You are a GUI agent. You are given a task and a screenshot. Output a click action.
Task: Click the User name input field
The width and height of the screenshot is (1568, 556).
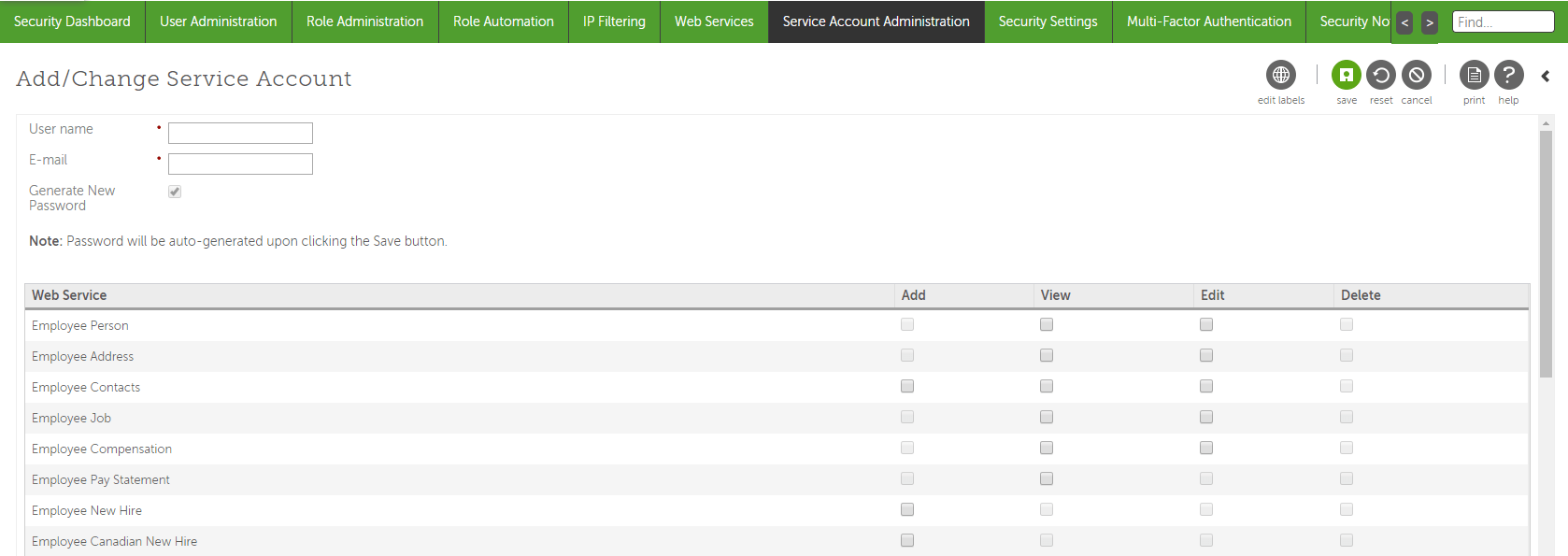tap(240, 133)
